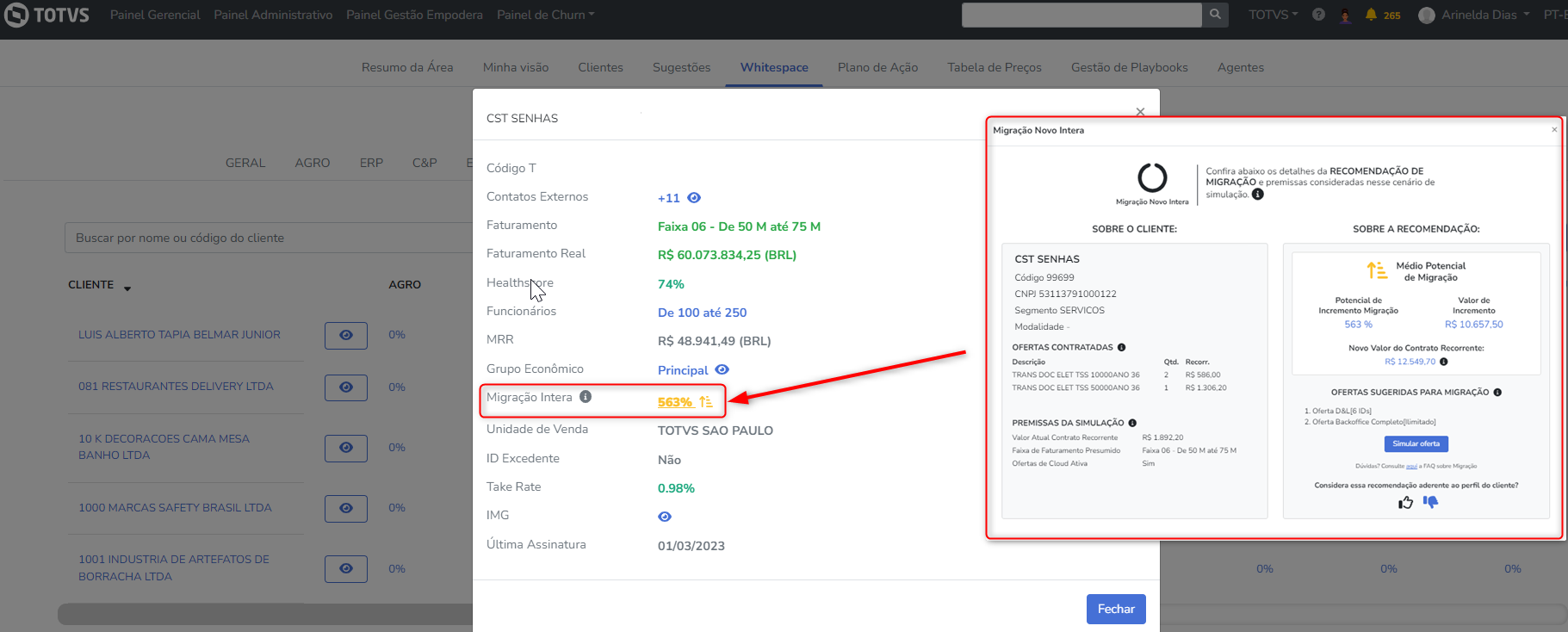
Task: Expand the Painel de Churn dropdown
Action: pyautogui.click(x=545, y=15)
